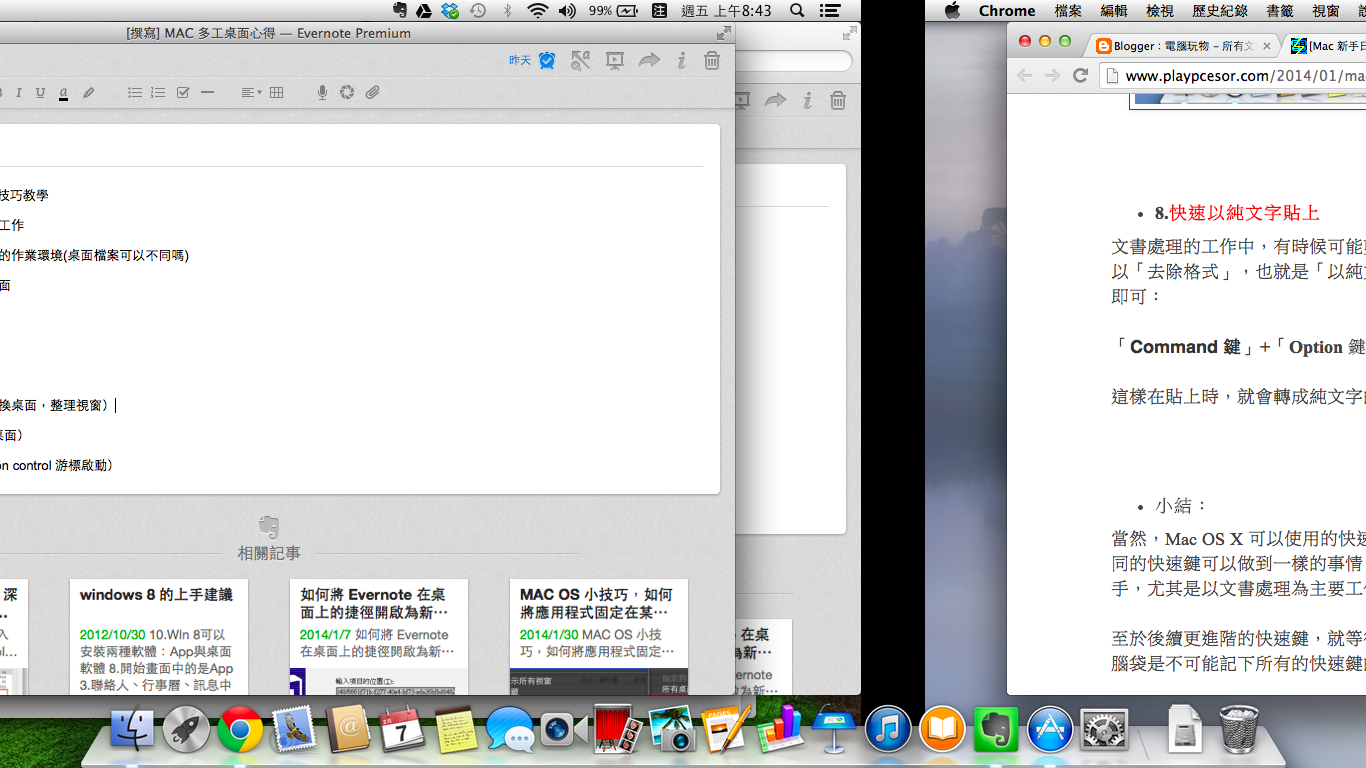
Task: Delete note with front Evernote window trash icon
Action: coord(712,61)
